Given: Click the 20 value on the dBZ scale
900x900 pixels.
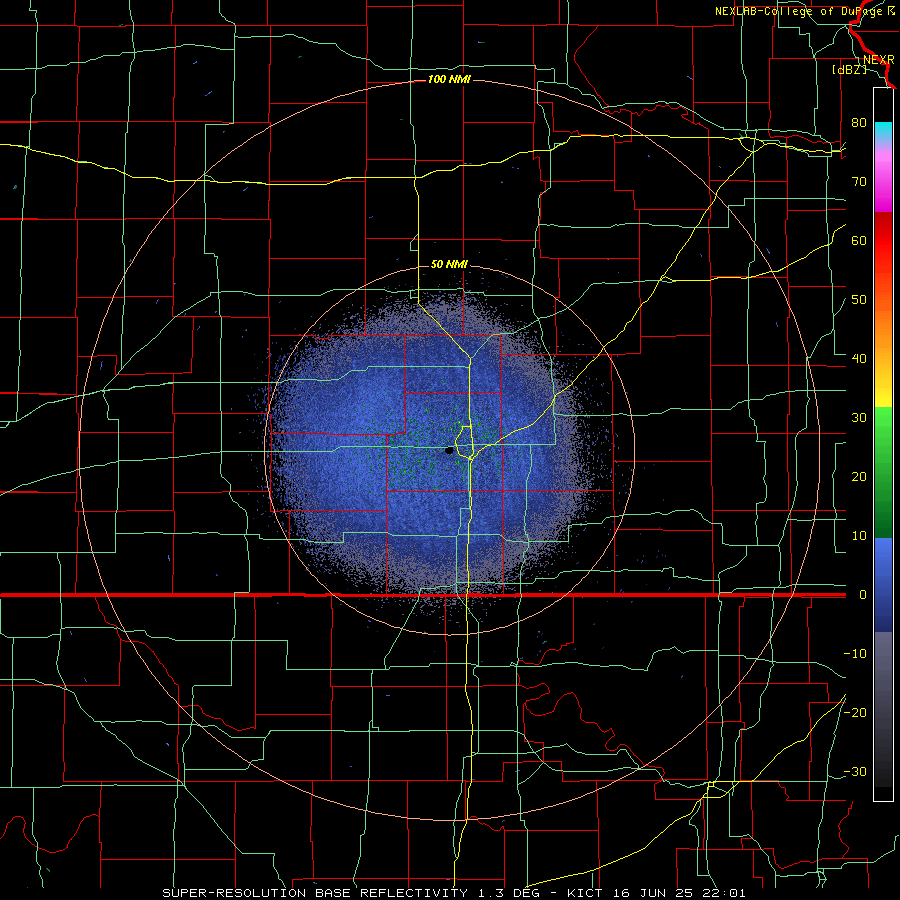Looking at the screenshot, I should 859,477.
